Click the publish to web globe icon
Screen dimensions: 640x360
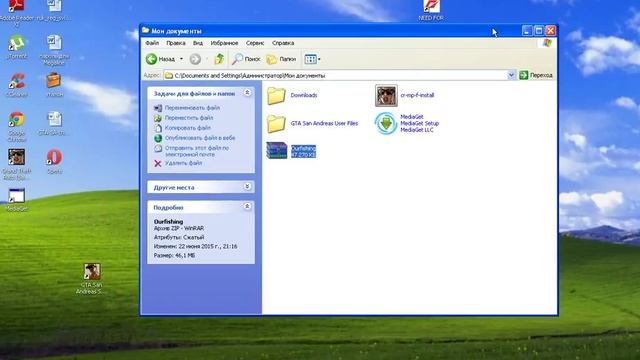click(x=158, y=138)
